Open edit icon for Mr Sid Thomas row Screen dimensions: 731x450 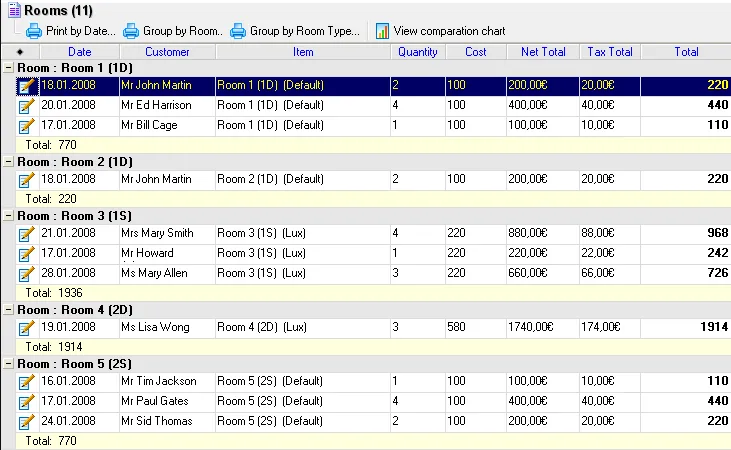[27, 423]
